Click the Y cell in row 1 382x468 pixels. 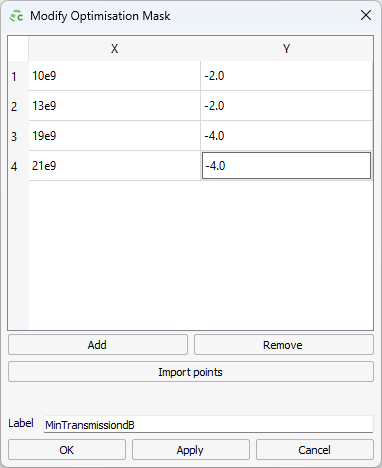point(286,76)
